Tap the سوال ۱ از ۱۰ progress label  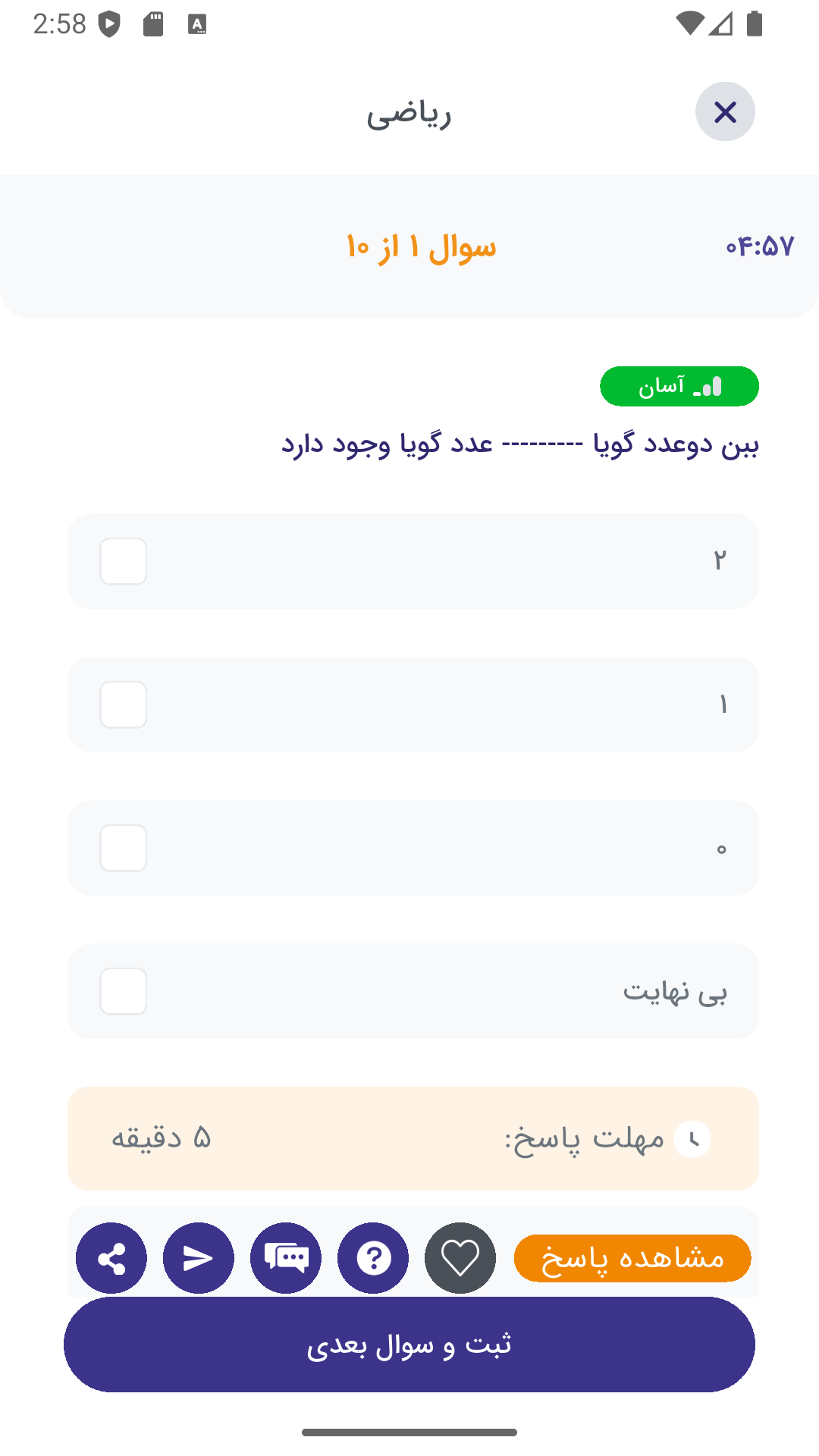point(421,247)
